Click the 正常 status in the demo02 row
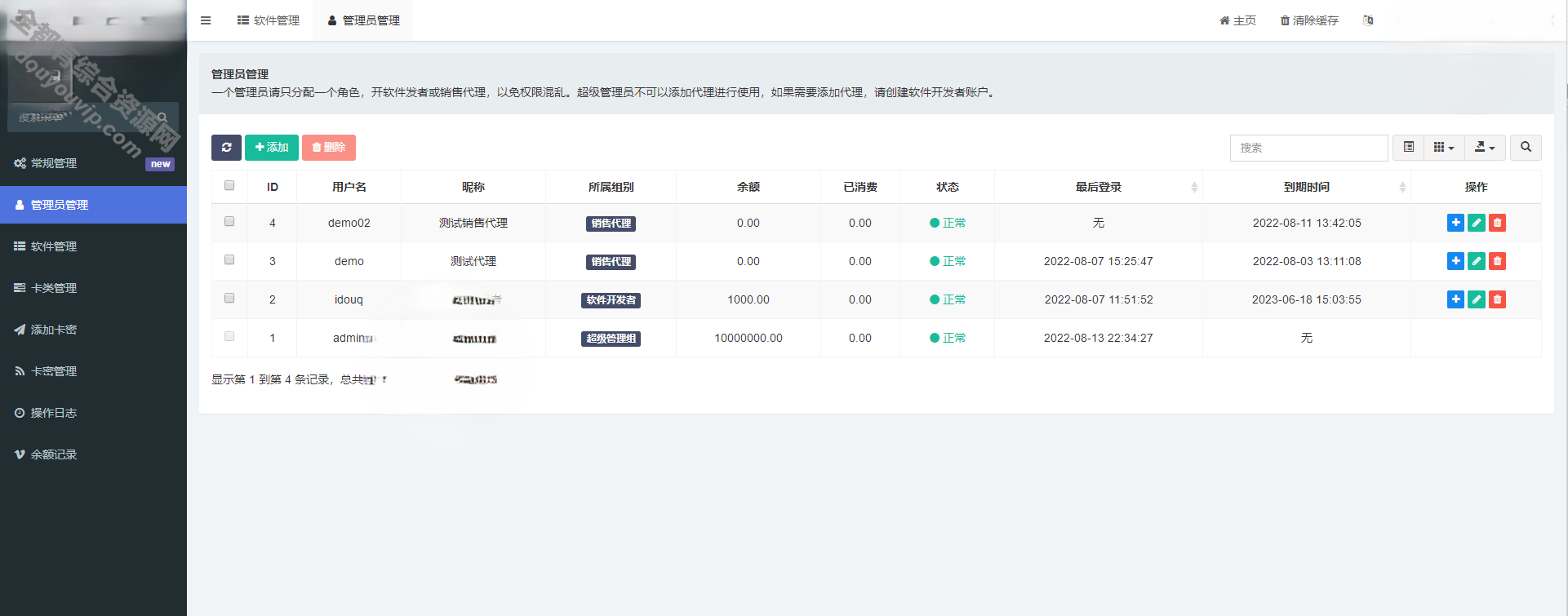Viewport: 1568px width, 616px height. point(948,223)
